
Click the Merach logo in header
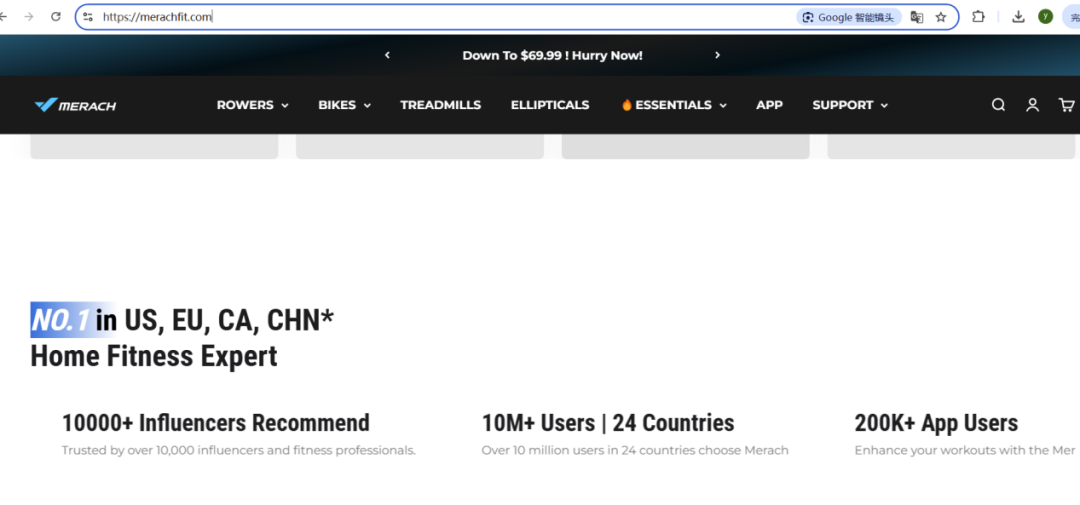pyautogui.click(x=75, y=105)
